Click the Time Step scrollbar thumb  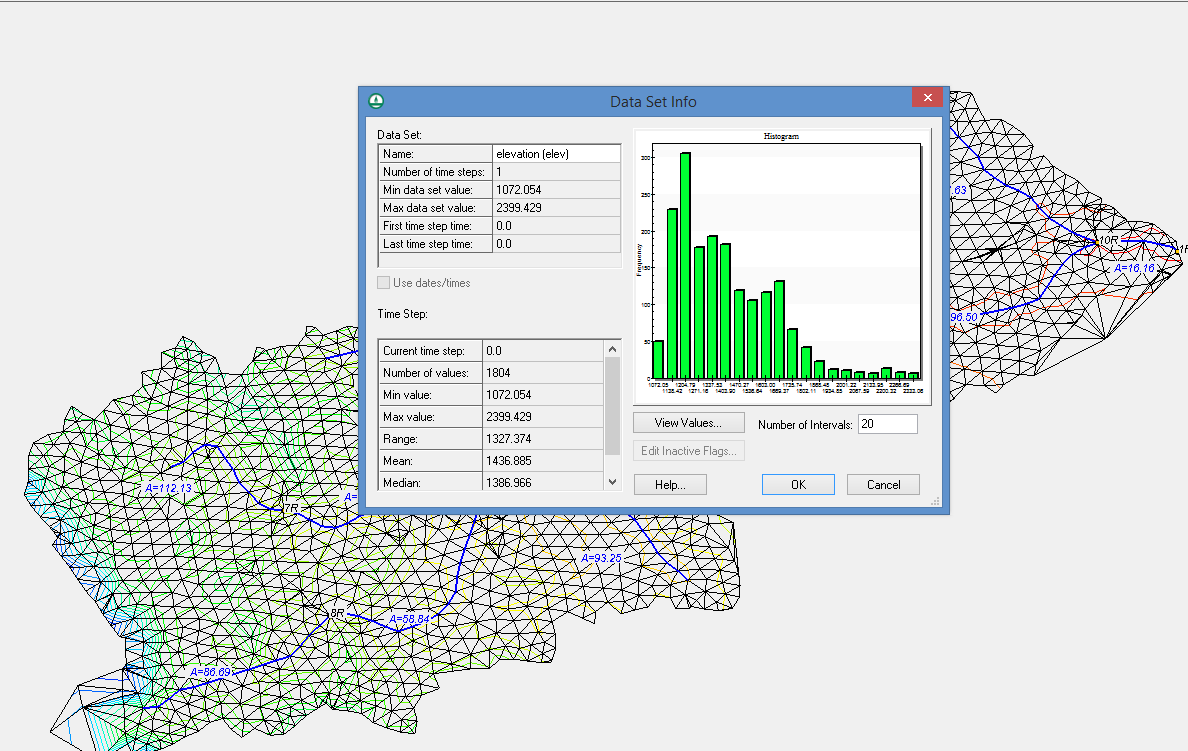pyautogui.click(x=613, y=405)
